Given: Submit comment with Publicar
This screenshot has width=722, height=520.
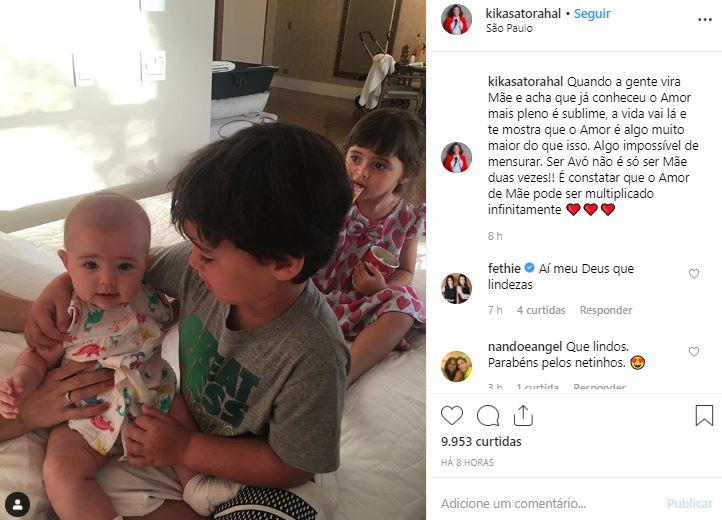Looking at the screenshot, I should tap(689, 504).
